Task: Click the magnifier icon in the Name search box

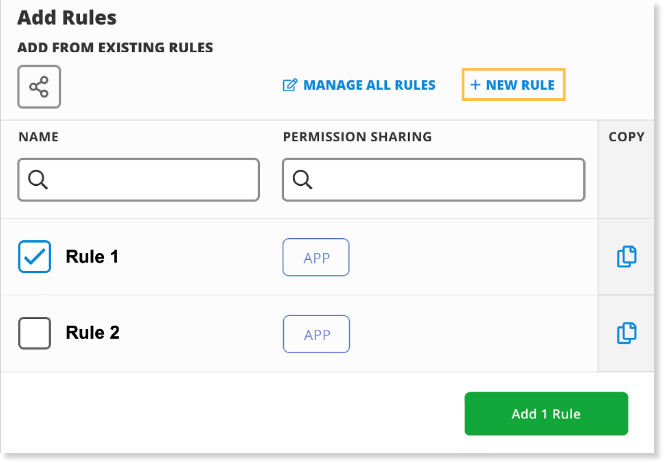Action: (38, 180)
